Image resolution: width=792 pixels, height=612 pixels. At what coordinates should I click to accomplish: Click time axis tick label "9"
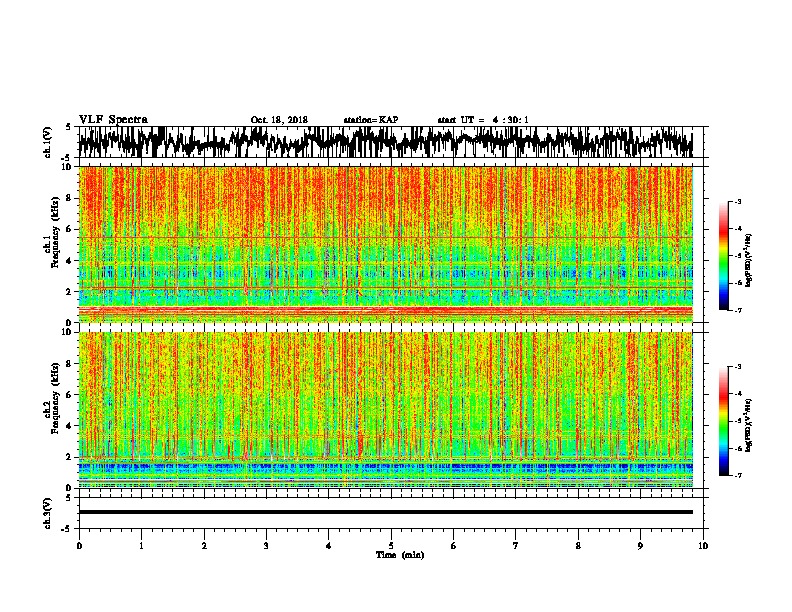(x=640, y=546)
